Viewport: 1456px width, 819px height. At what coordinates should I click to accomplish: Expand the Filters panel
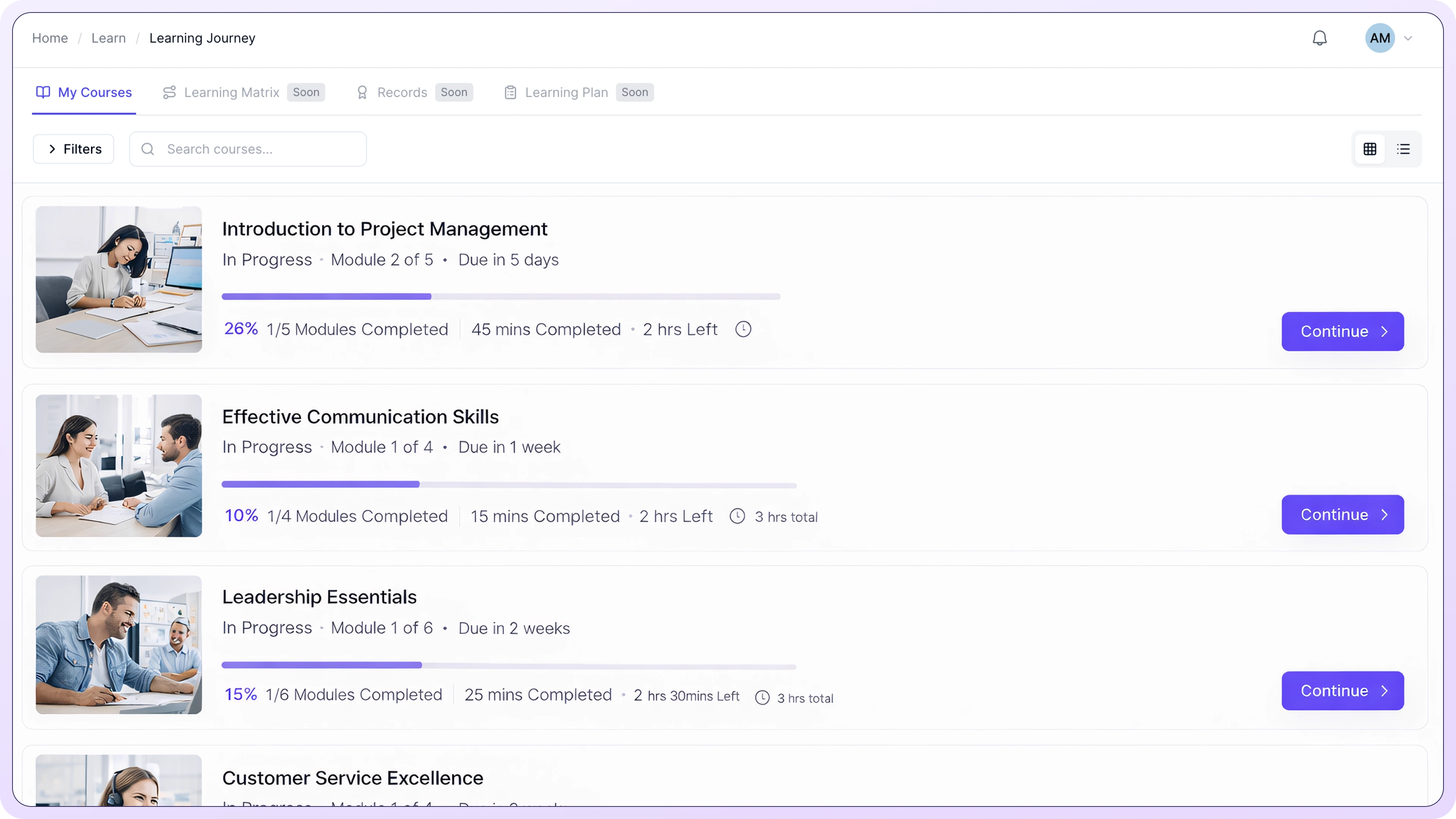coord(74,149)
